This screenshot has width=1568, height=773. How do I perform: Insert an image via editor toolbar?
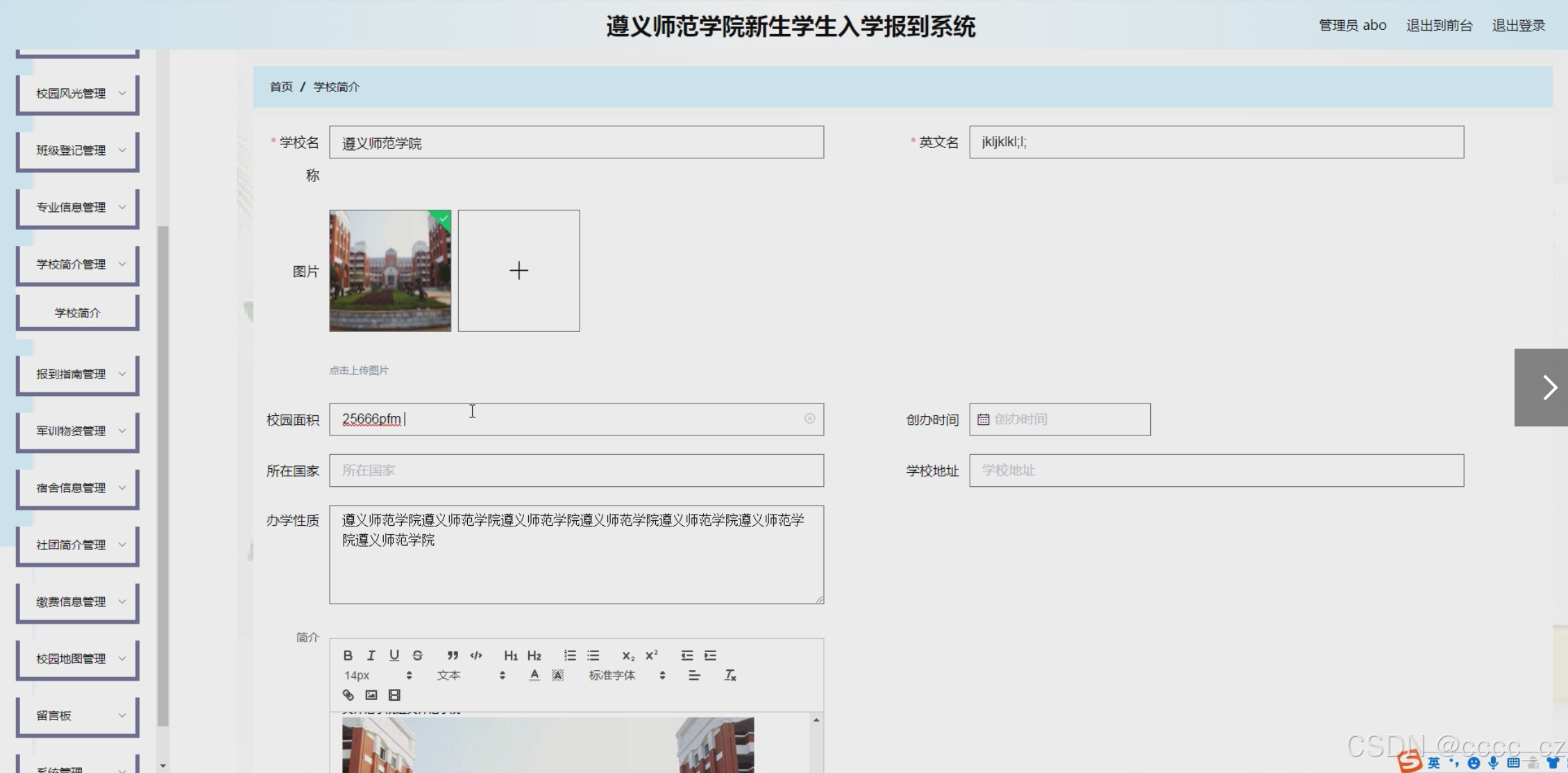[371, 695]
